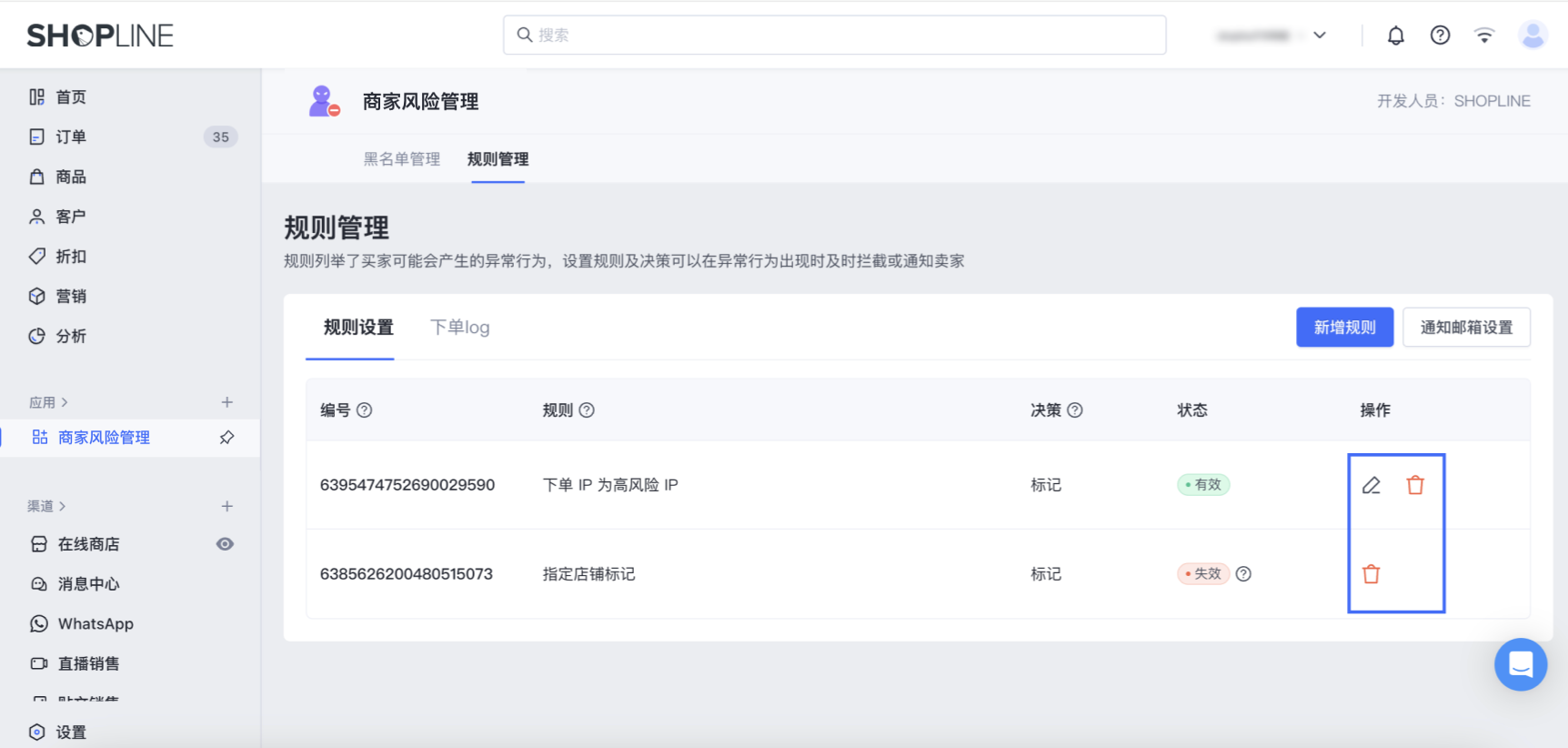Focus the top search box
This screenshot has height=748, width=1568.
point(834,35)
